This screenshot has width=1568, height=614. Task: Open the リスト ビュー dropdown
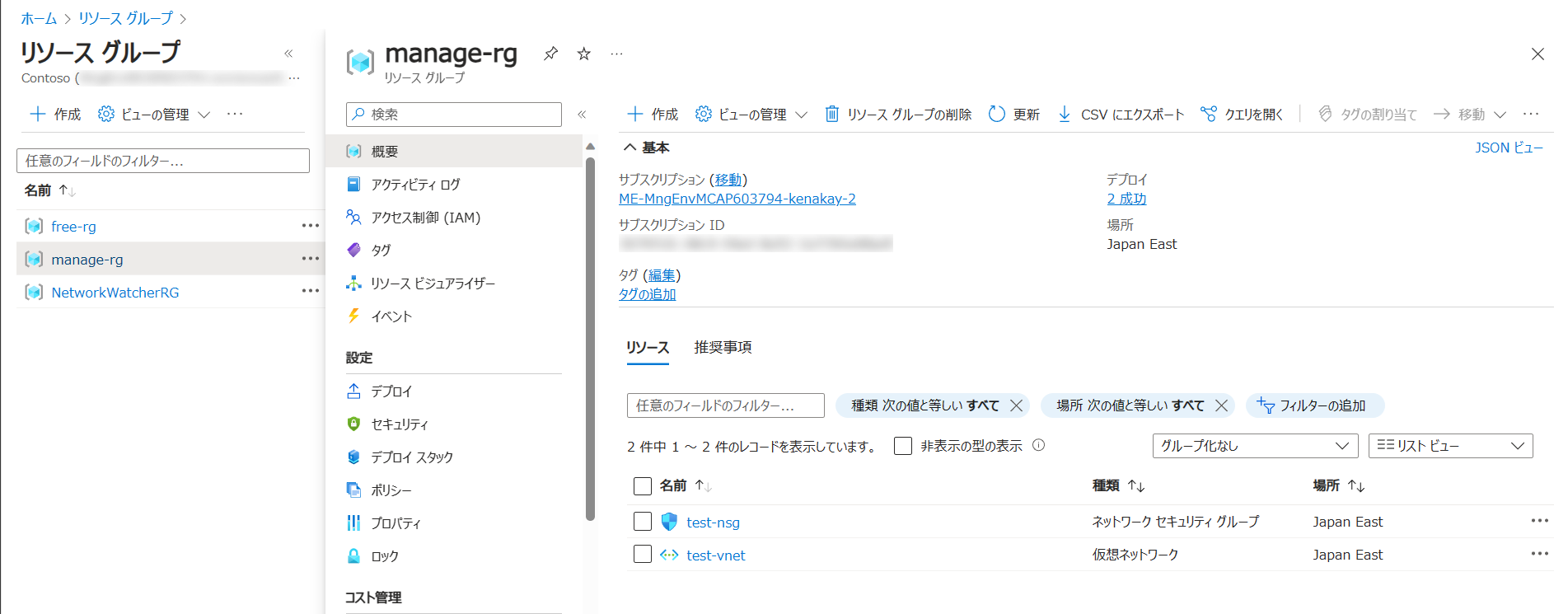[1451, 446]
